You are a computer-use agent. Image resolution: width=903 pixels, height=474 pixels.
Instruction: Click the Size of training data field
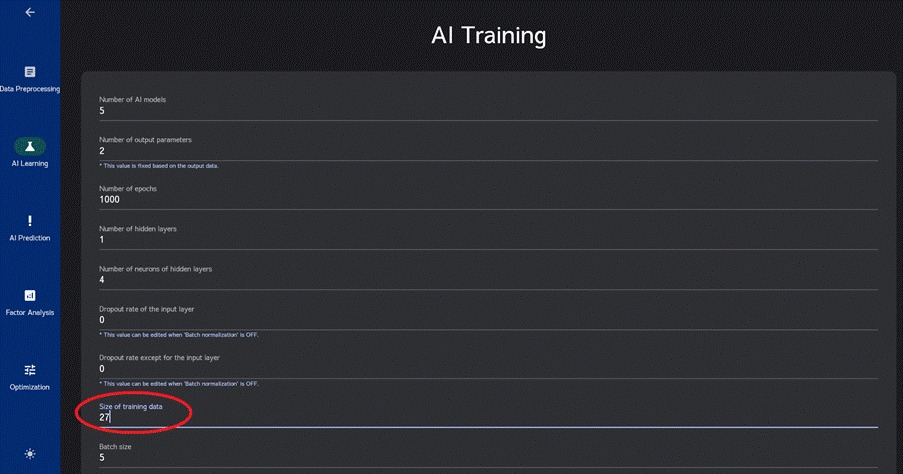click(488, 417)
